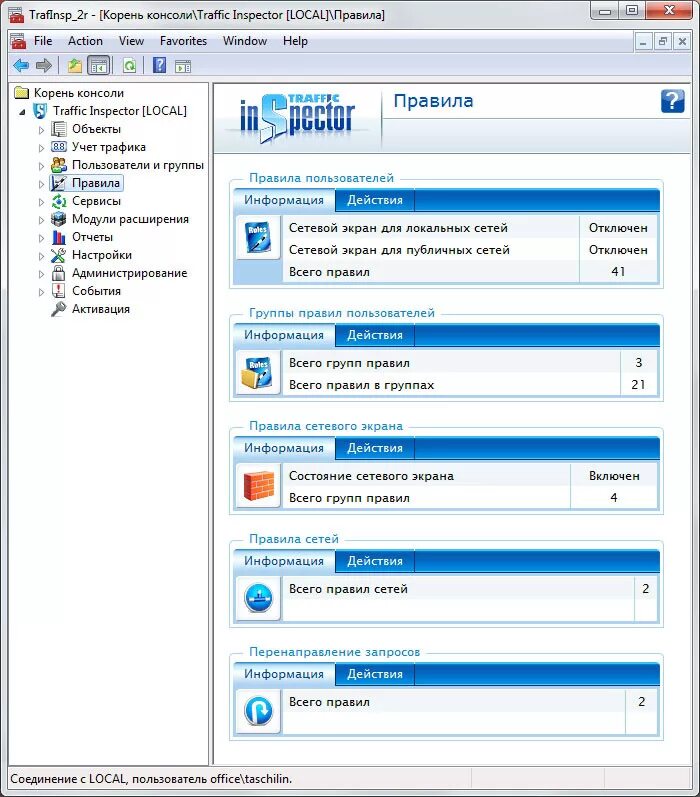Expand the Администрирование tree node
This screenshot has width=700, height=797.
[41, 274]
